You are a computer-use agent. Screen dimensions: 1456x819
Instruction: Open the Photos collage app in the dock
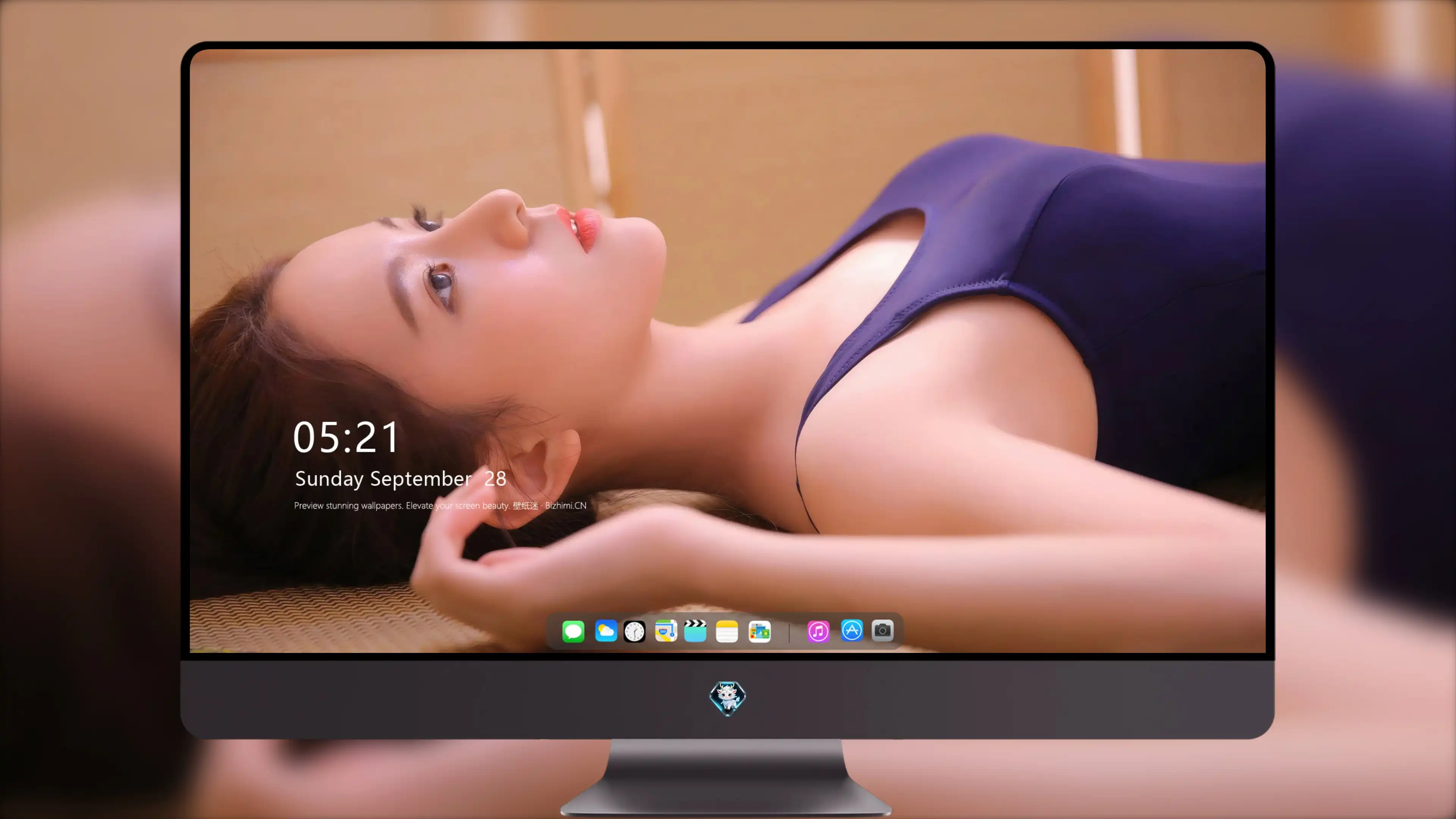tap(759, 631)
